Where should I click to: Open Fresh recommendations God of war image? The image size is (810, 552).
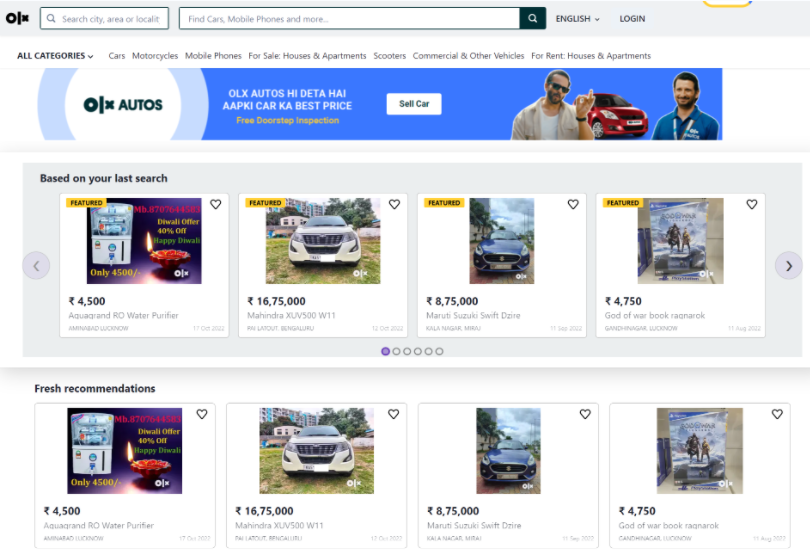(x=699, y=451)
